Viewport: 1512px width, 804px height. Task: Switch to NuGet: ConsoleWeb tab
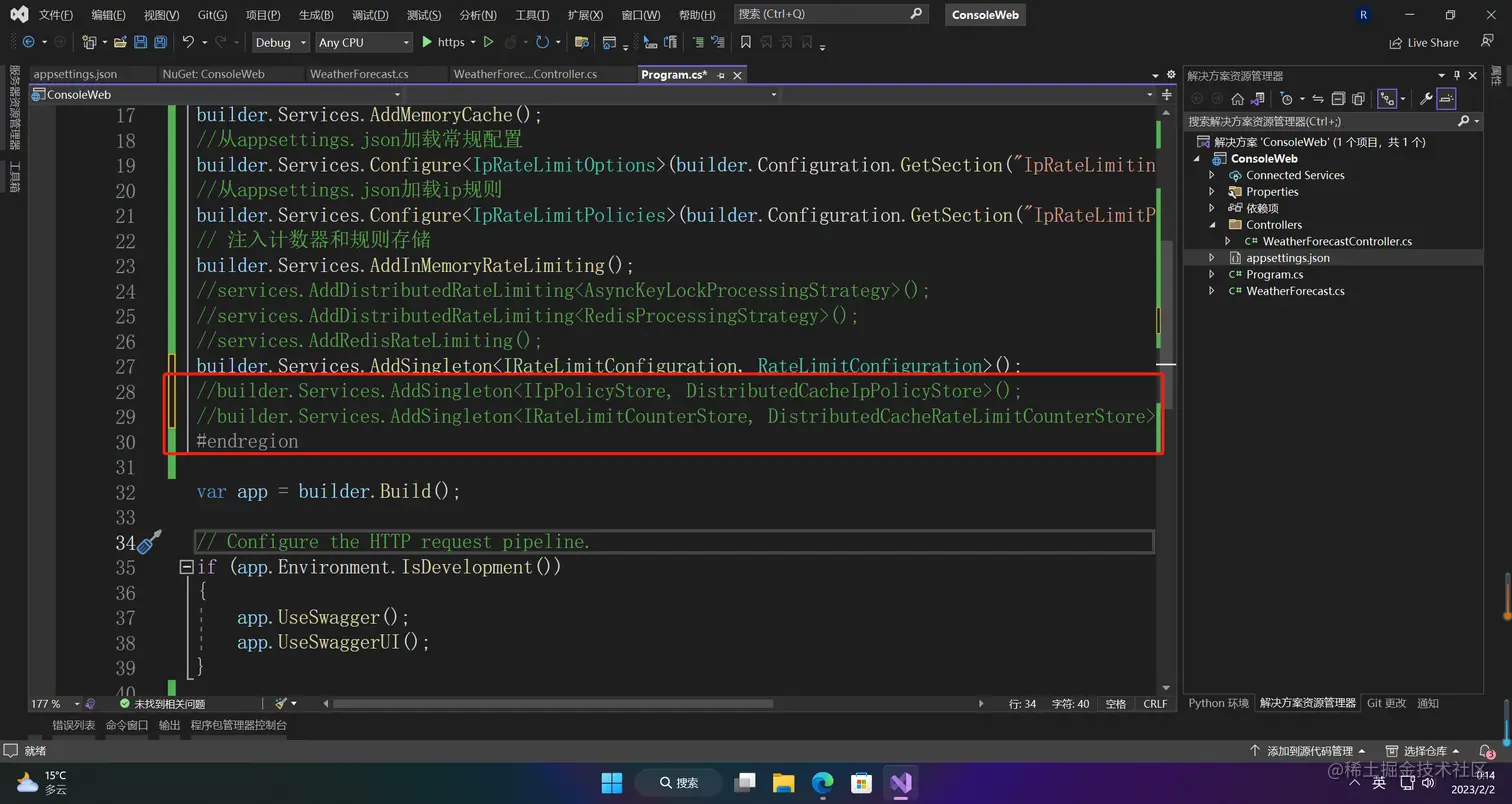(x=213, y=74)
